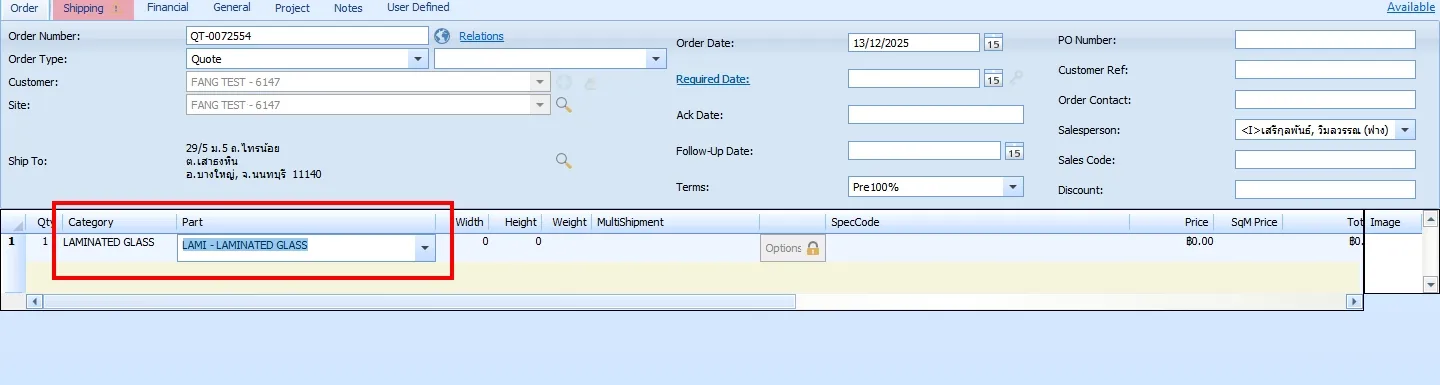Click the Required Date field
Image resolution: width=1440 pixels, height=385 pixels.
914,79
